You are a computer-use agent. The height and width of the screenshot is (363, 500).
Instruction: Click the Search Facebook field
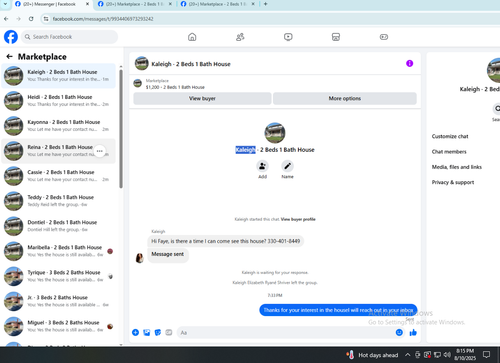(70, 37)
